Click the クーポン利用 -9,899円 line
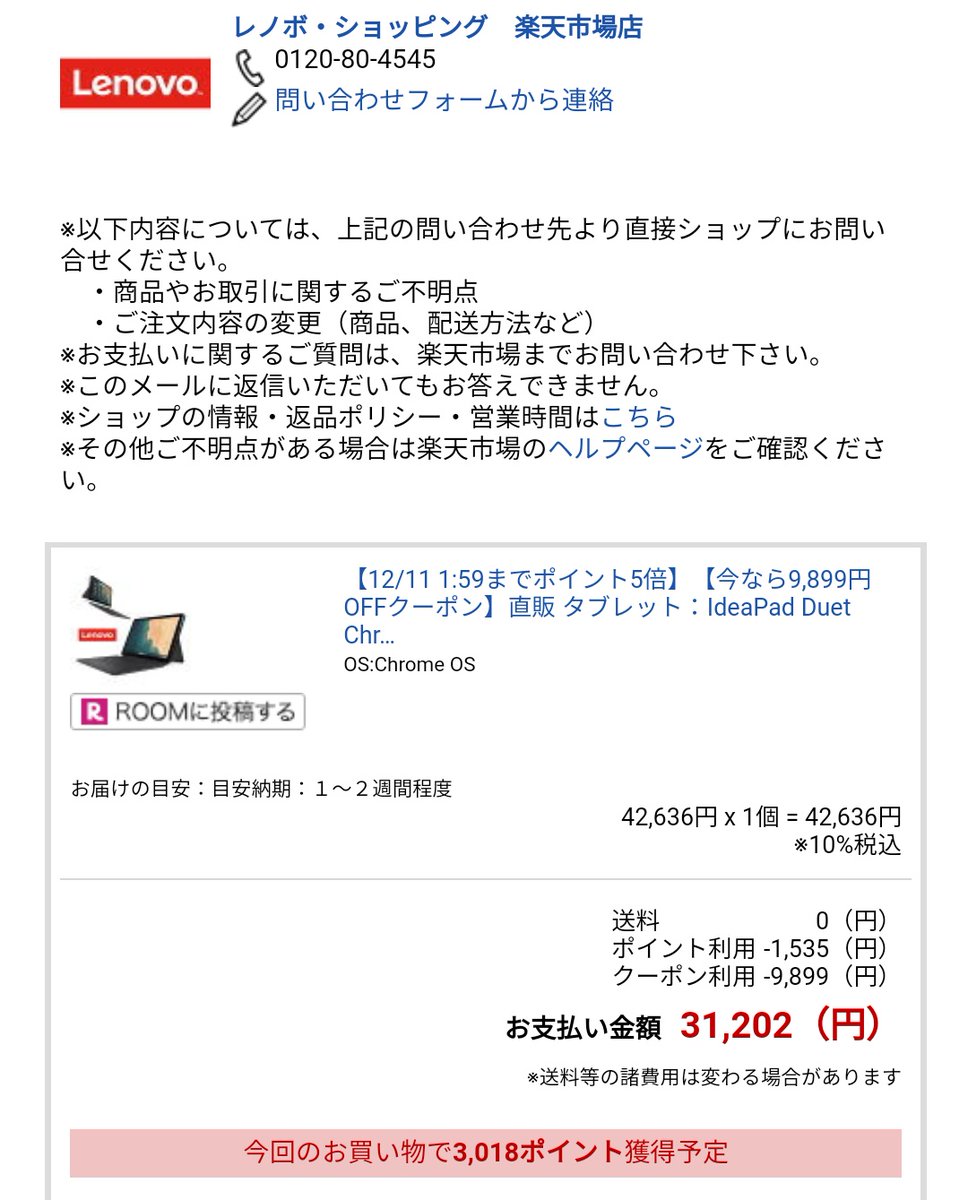 click(x=750, y=976)
